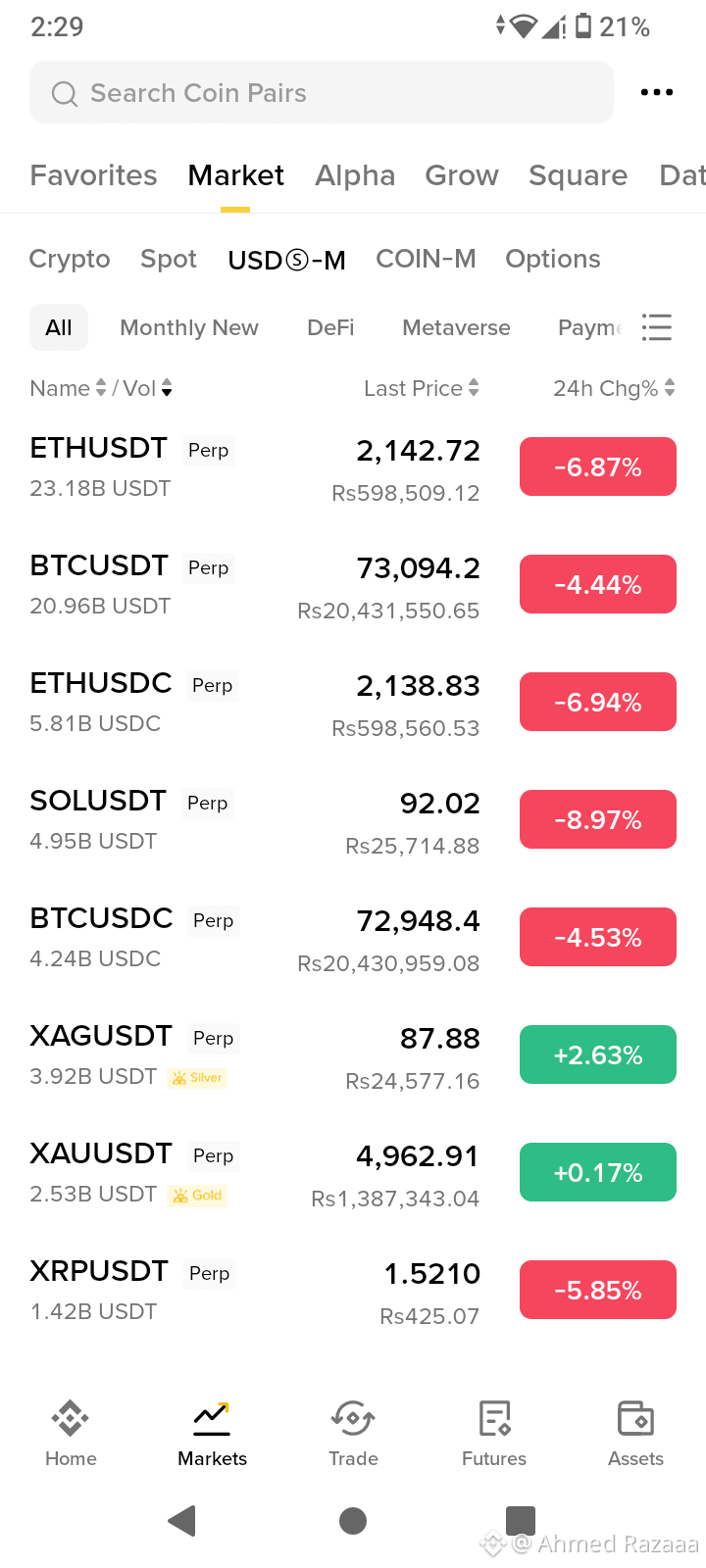Switch to the COIN-M sub-tab
This screenshot has height=1568, width=706.
click(x=426, y=259)
